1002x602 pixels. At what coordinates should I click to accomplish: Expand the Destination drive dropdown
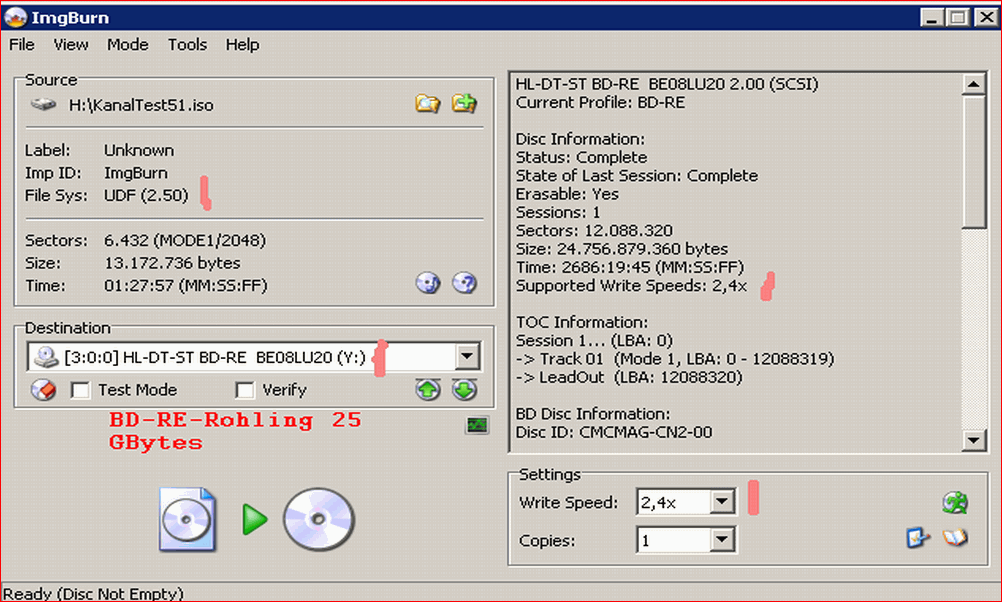(467, 357)
